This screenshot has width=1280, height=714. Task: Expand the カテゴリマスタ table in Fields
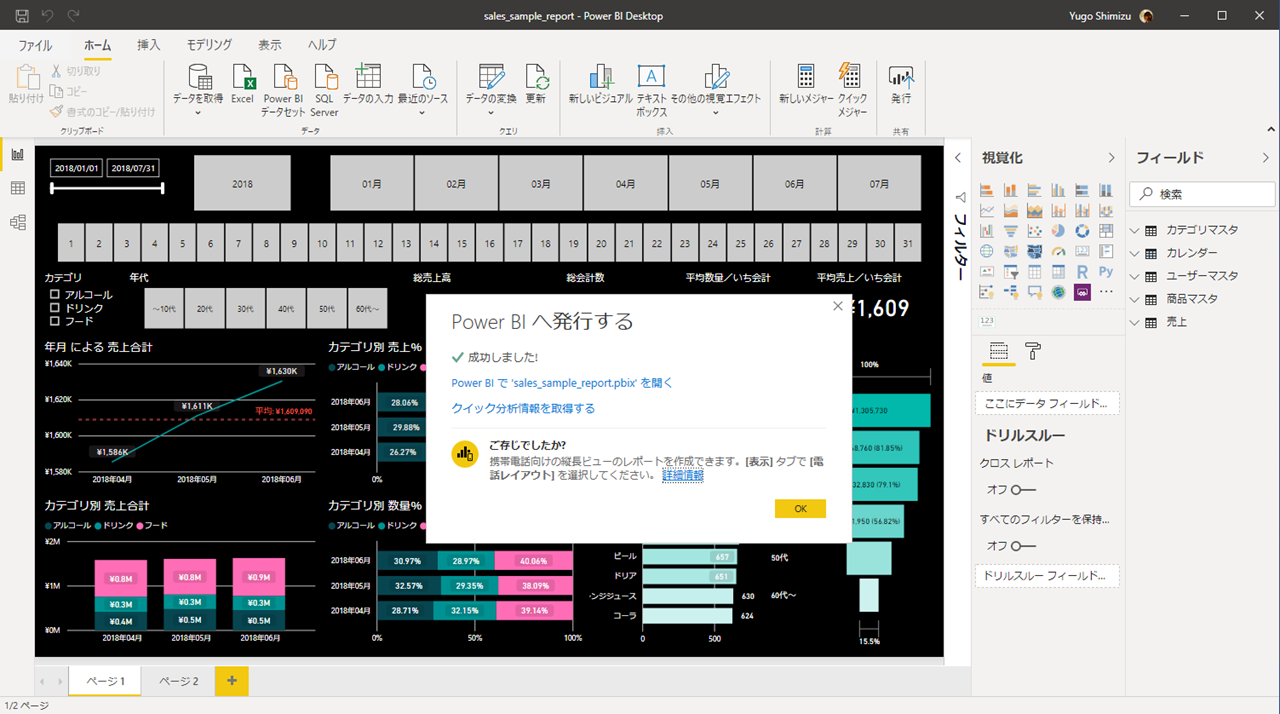[x=1135, y=230]
